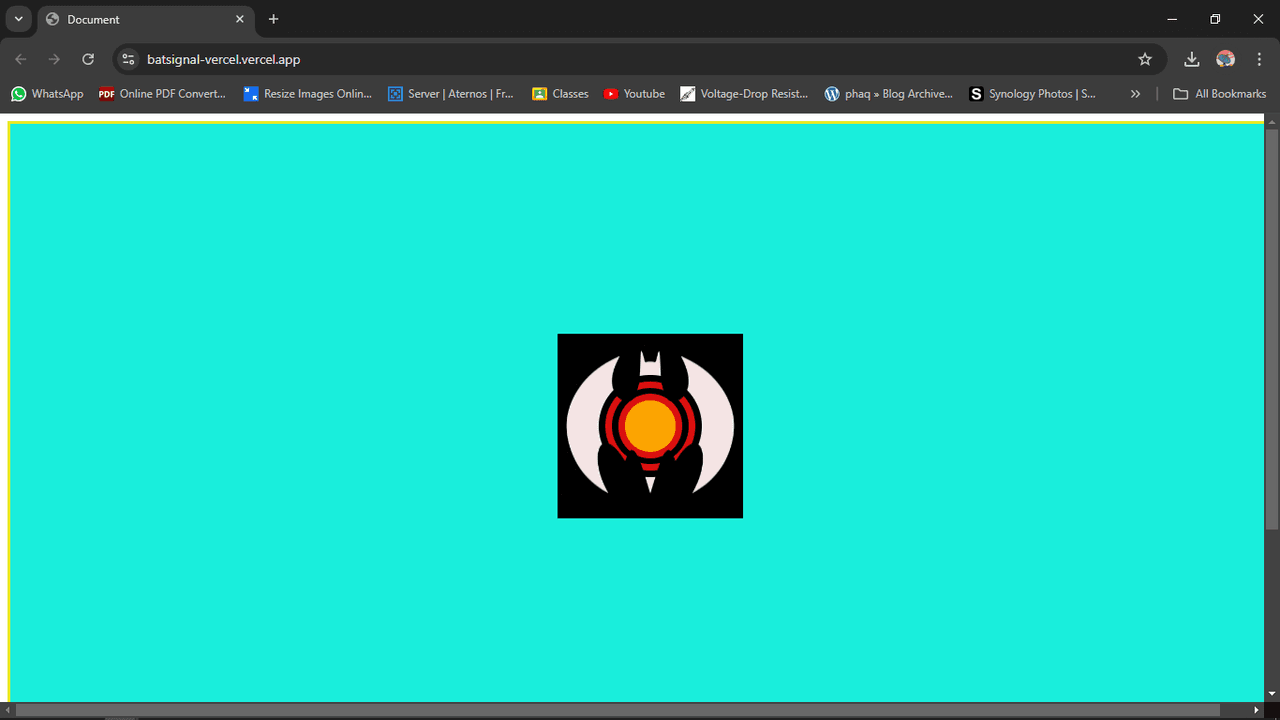Open the Chrome profile avatar
1280x720 pixels.
[1225, 59]
